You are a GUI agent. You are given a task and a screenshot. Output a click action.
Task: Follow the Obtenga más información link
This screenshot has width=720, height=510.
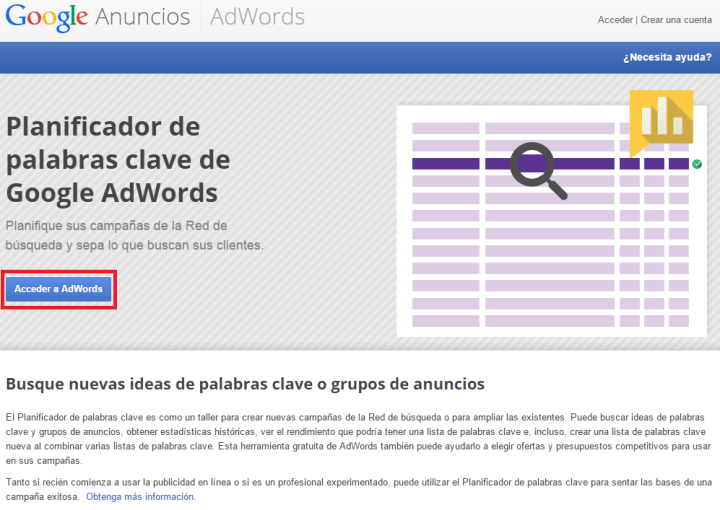(x=141, y=496)
